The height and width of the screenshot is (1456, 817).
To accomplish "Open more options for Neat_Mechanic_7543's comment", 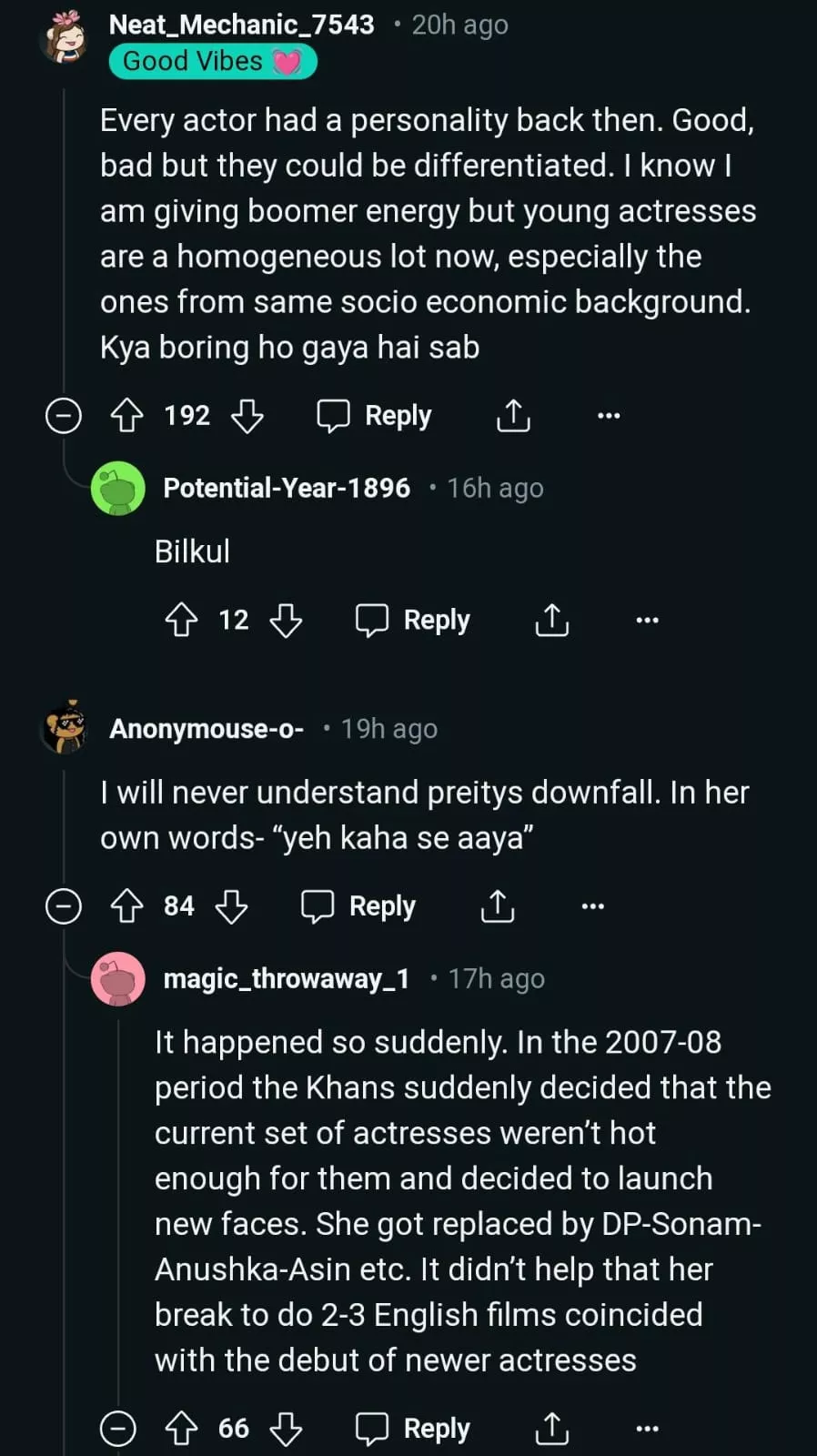I will click(609, 416).
